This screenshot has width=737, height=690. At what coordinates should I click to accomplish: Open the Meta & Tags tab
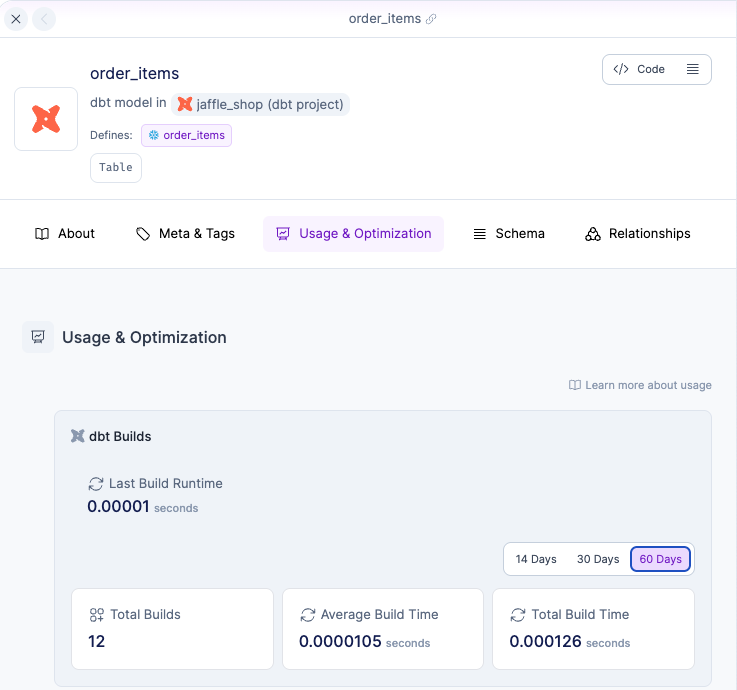click(x=185, y=234)
